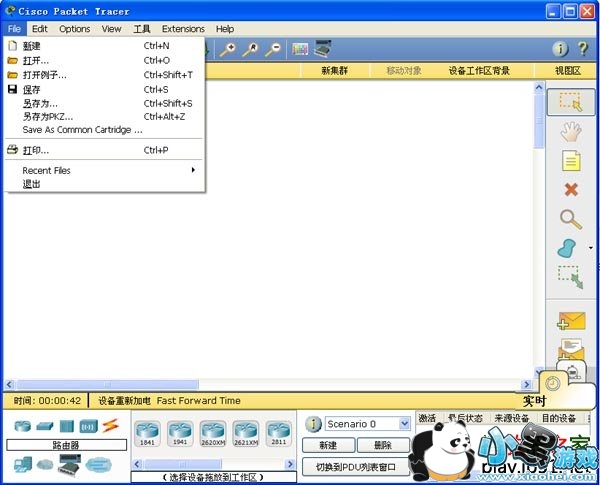Click 另存为... in File menu
Screen dimensions: 600x485
40,103
